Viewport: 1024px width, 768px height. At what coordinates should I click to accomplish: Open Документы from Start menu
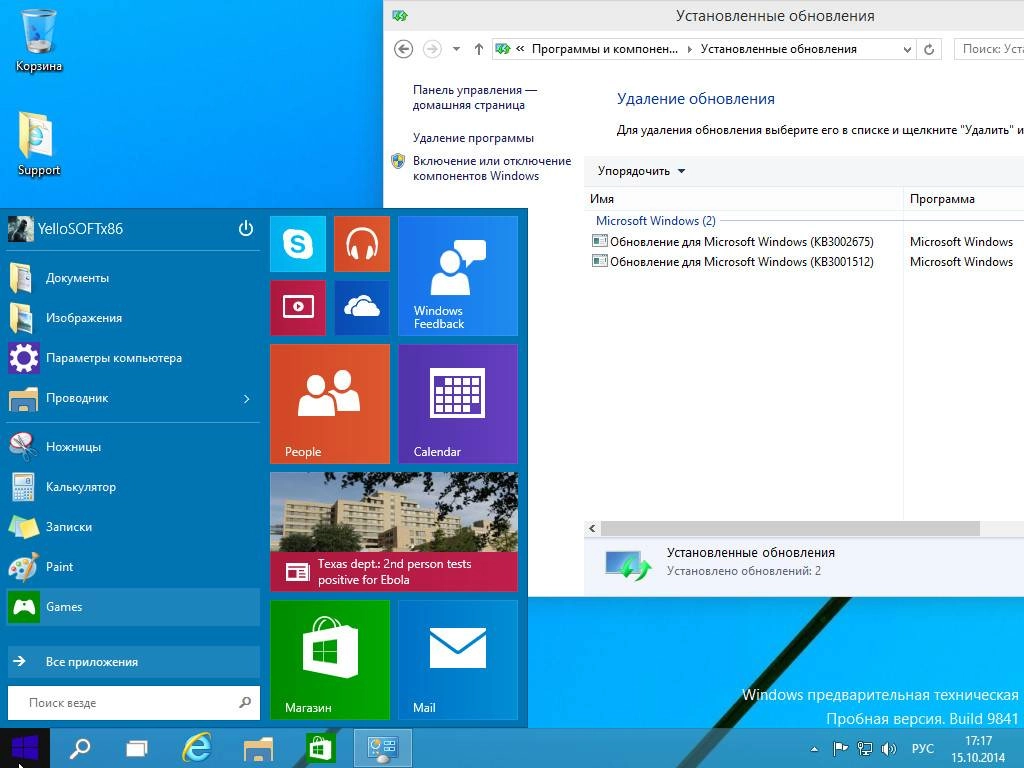pos(133,278)
